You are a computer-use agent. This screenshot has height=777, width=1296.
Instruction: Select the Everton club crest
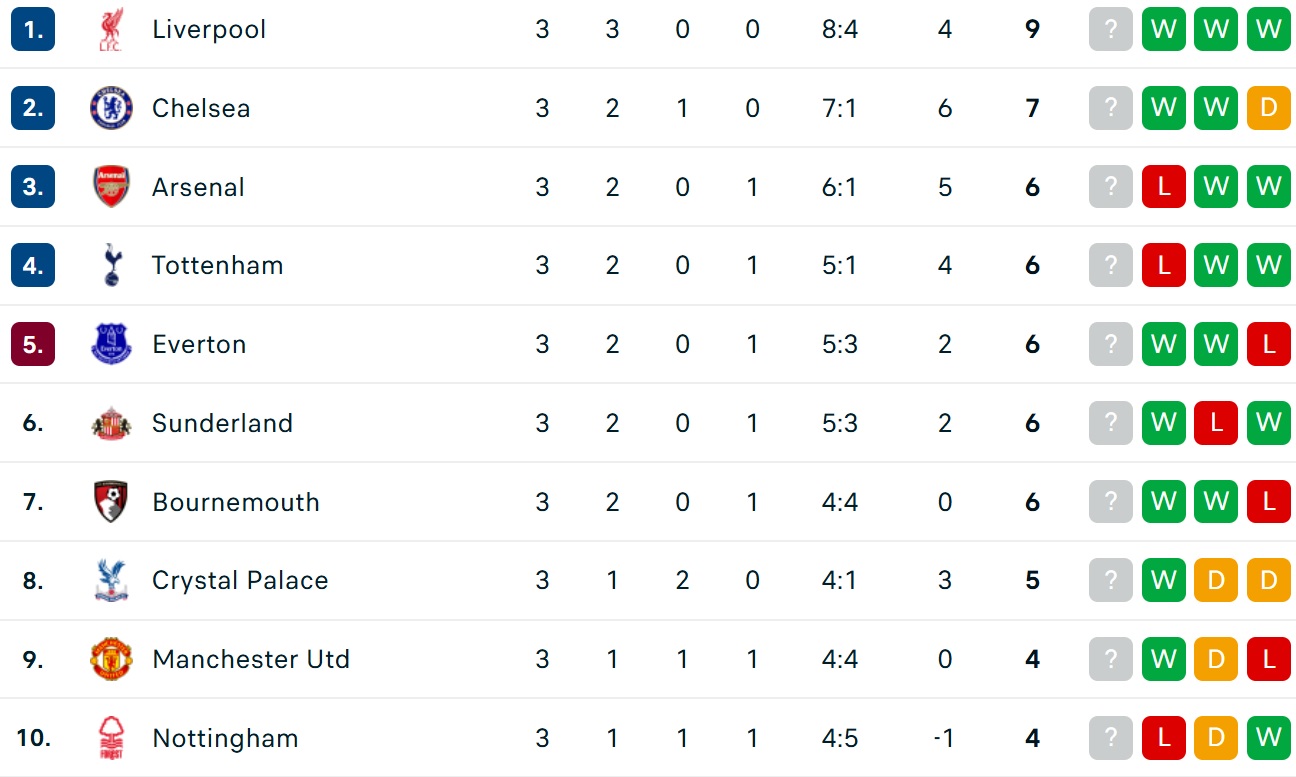click(111, 344)
